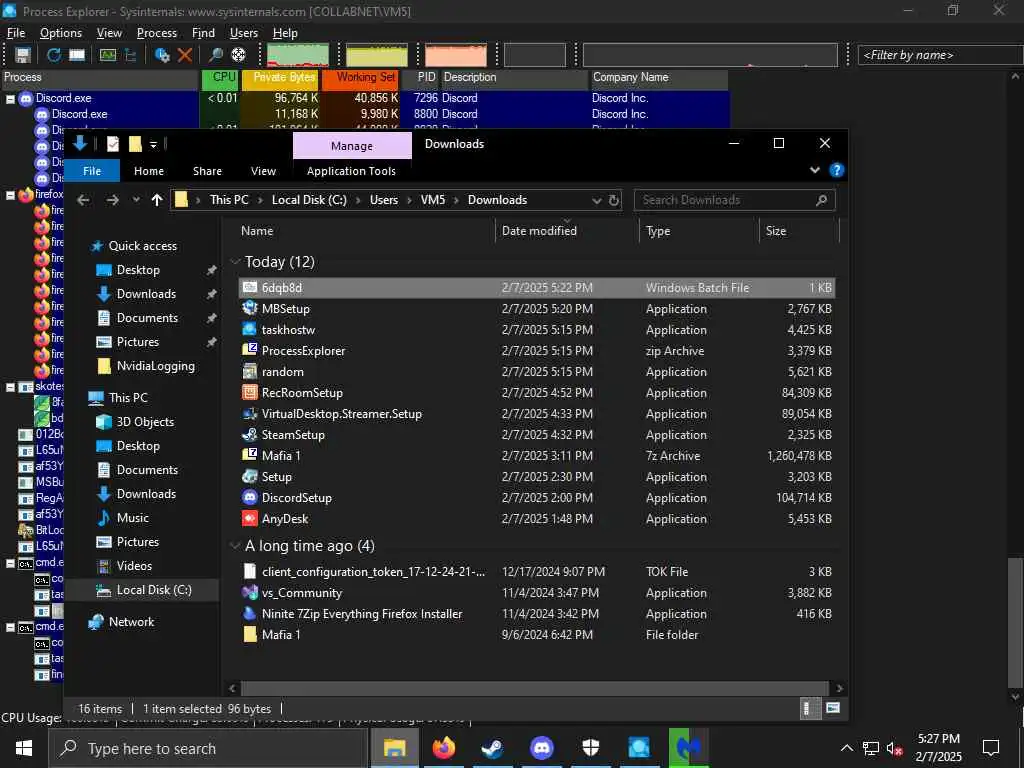The width and height of the screenshot is (1024, 768).
Task: Go back with the Explorer back arrow
Action: tap(83, 200)
